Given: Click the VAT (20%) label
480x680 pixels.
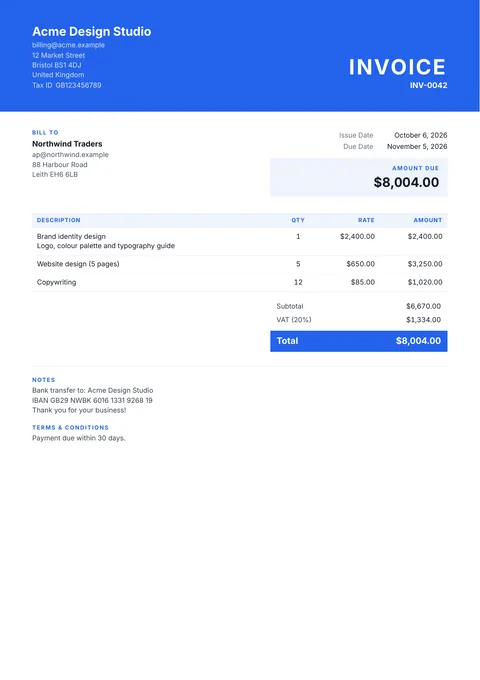Looking at the screenshot, I should pyautogui.click(x=294, y=320).
